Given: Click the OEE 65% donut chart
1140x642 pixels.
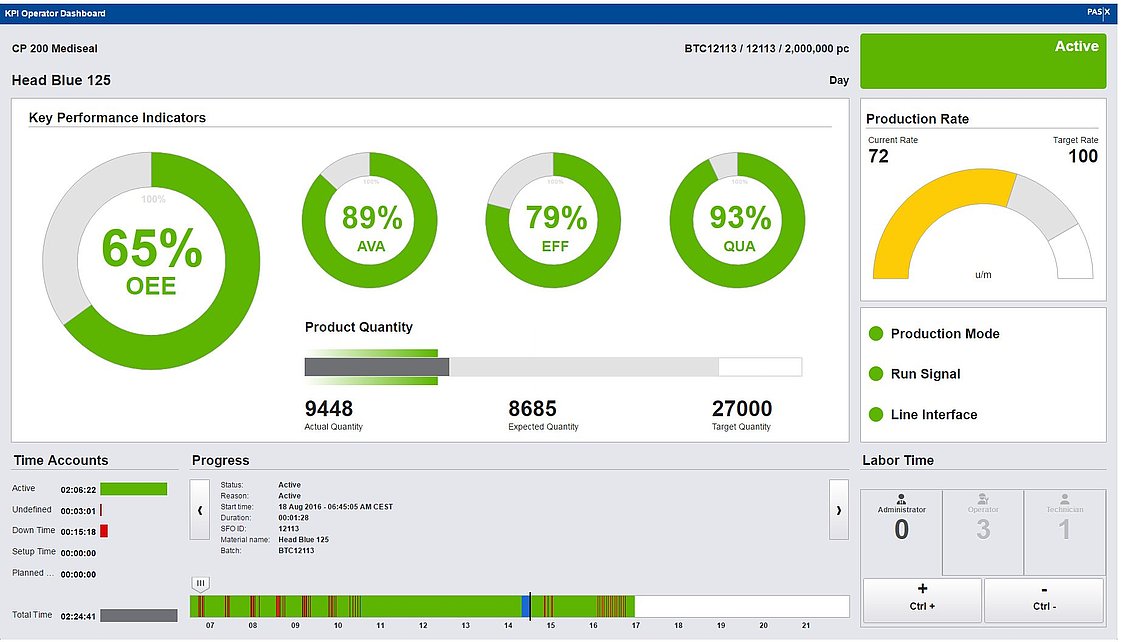Looking at the screenshot, I should 151,260.
